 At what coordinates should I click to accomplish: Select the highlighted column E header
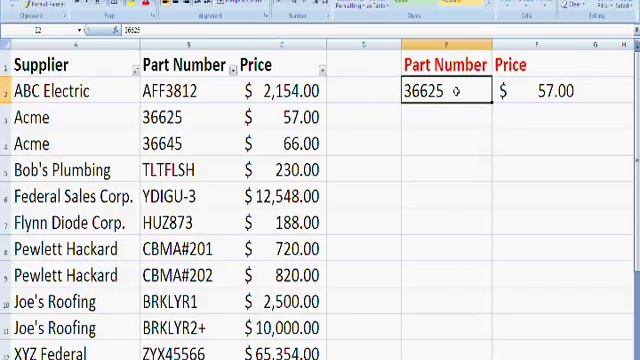(x=447, y=44)
